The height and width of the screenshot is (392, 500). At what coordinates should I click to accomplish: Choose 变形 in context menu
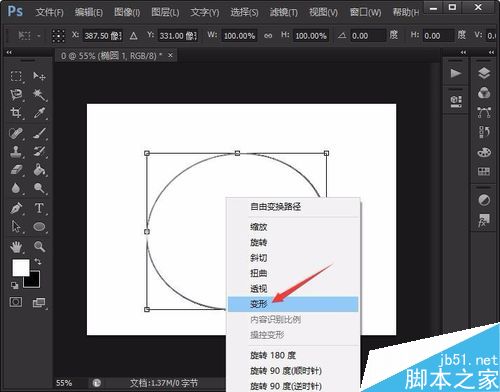(x=293, y=304)
